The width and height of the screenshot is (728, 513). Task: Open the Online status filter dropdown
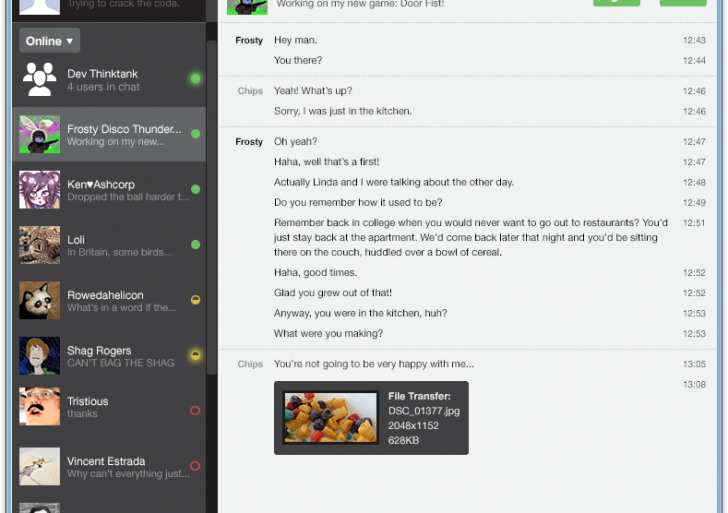tap(49, 41)
